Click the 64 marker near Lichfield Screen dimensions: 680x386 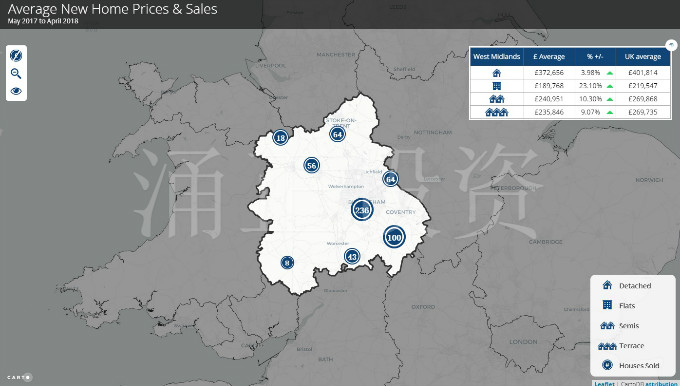(x=390, y=179)
